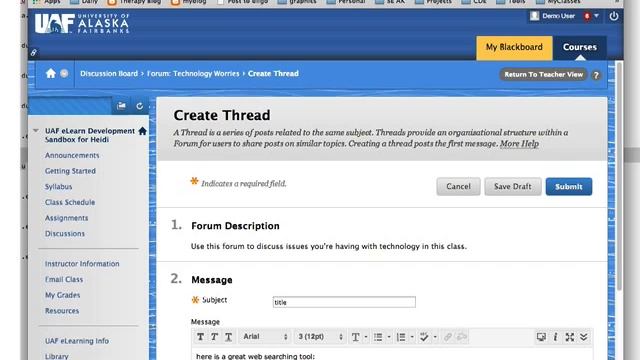
Task: Click the insert link icon in editor
Action: pos(448,337)
